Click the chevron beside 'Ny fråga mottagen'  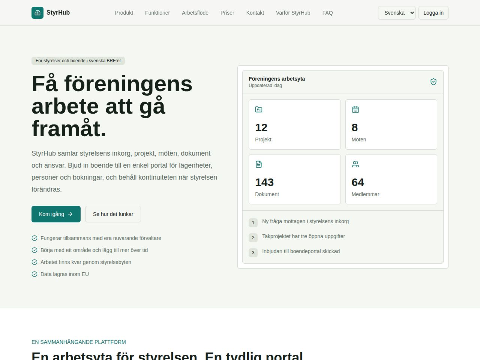(x=253, y=222)
